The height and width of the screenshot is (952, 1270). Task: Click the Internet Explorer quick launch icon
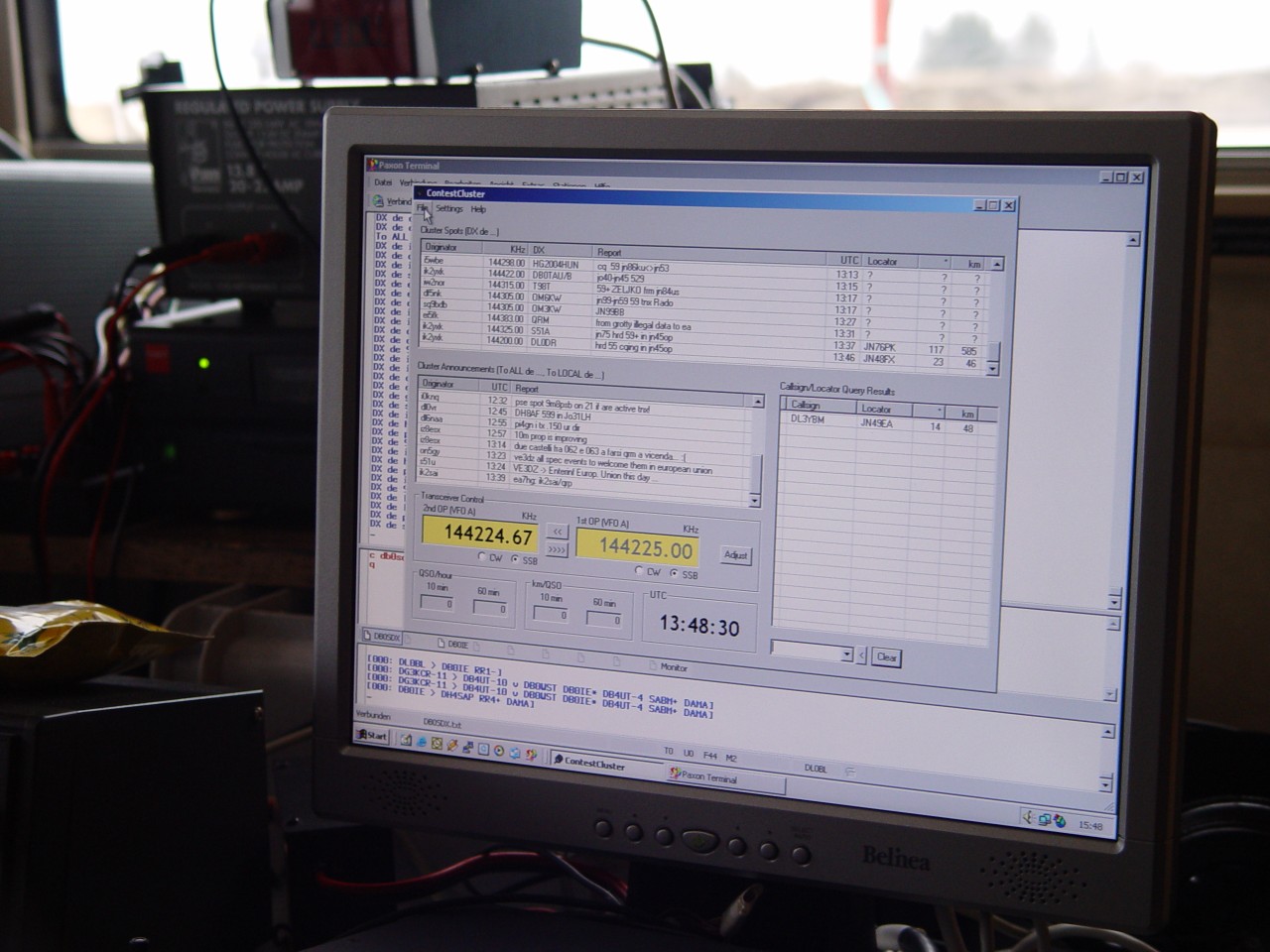click(421, 742)
